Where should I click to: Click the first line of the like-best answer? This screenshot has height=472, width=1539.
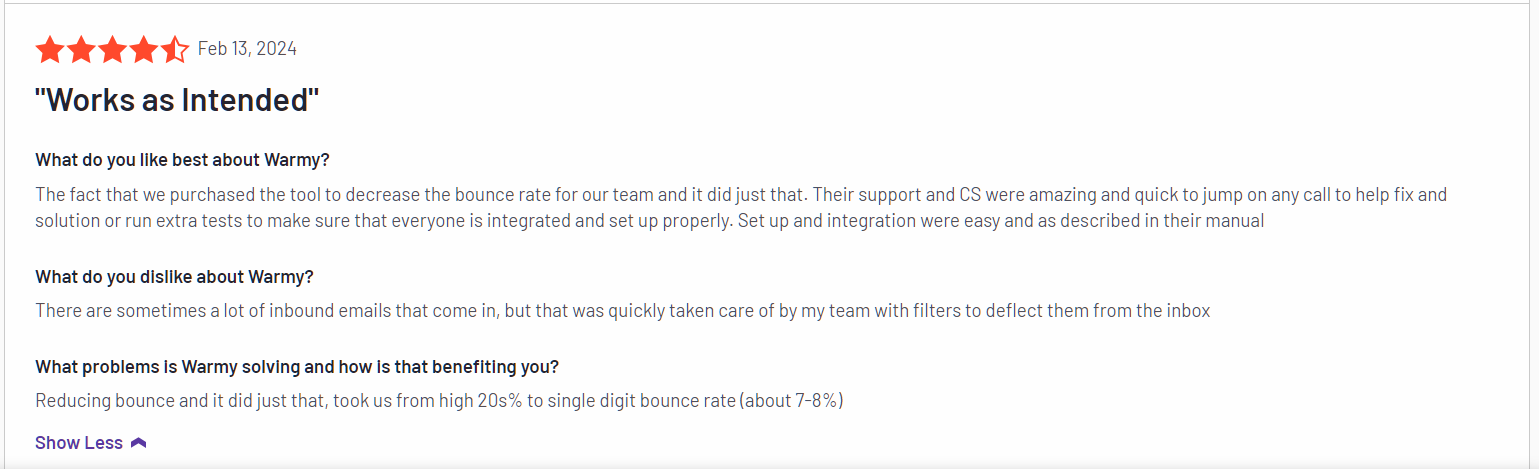[740, 194]
